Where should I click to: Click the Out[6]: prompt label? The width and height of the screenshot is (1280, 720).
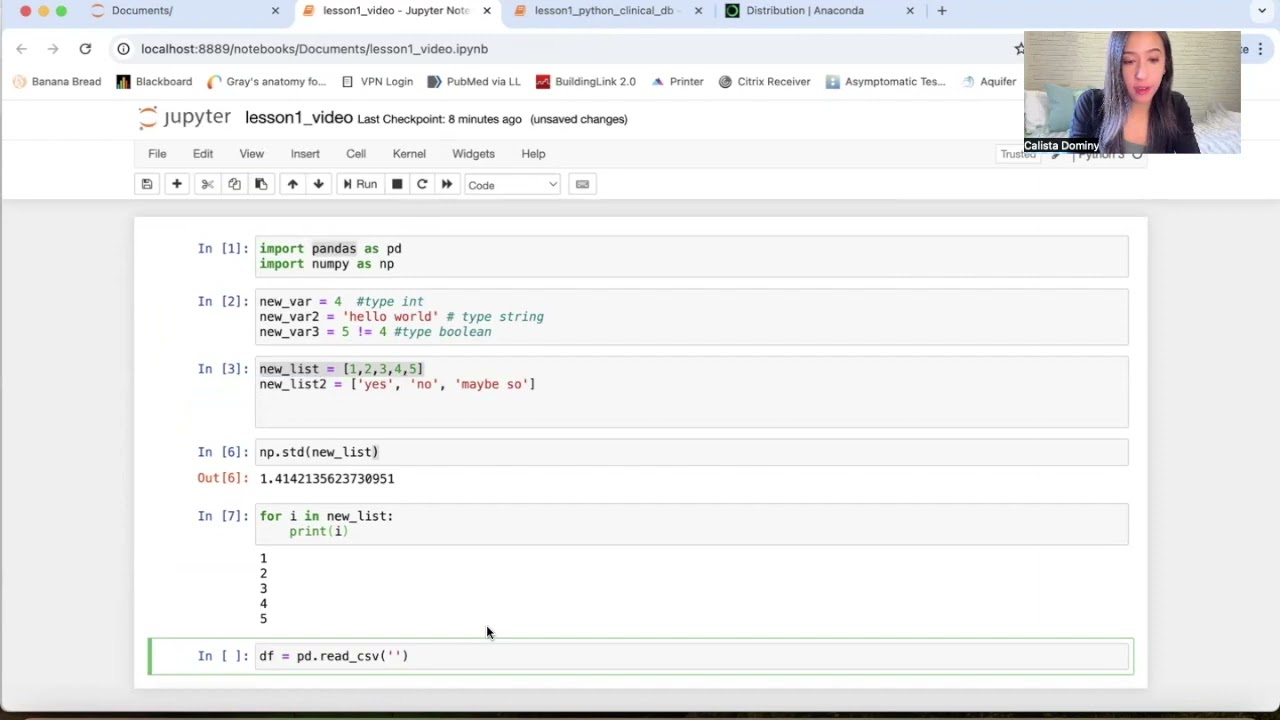pyautogui.click(x=223, y=478)
